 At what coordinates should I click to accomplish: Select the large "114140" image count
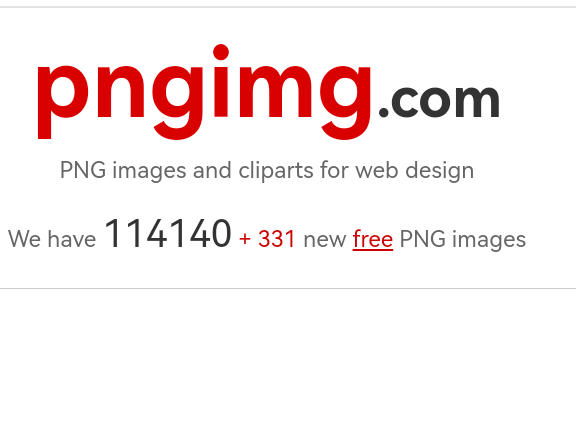coord(168,234)
